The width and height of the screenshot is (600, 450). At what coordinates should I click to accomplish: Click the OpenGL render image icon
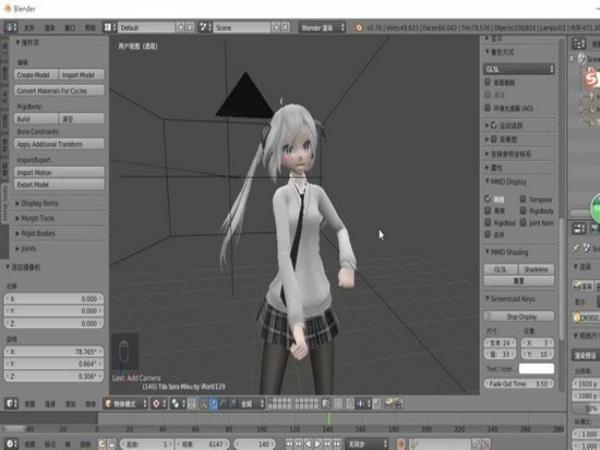pos(389,403)
